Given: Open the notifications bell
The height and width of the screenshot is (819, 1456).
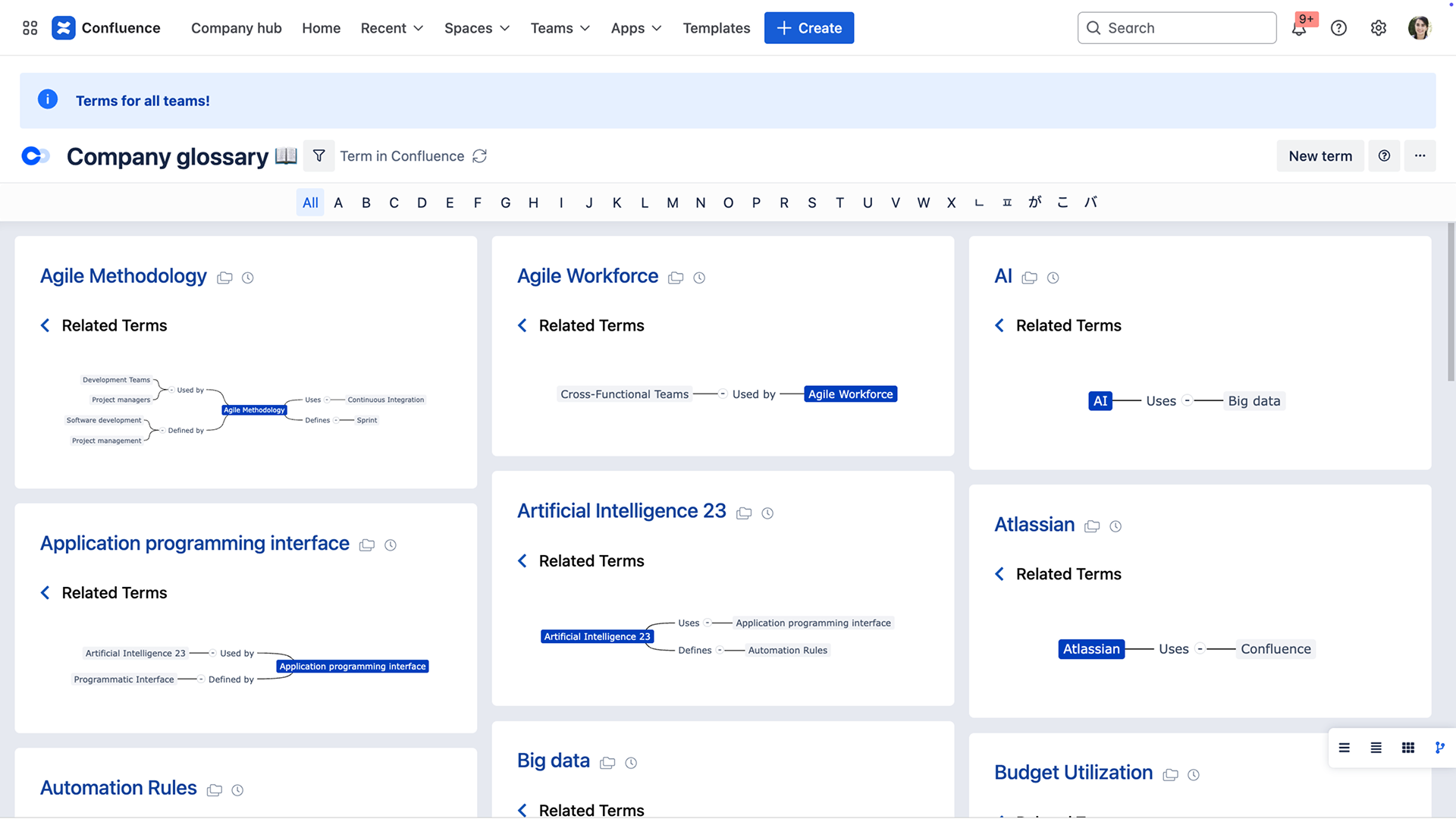Looking at the screenshot, I should [1299, 28].
